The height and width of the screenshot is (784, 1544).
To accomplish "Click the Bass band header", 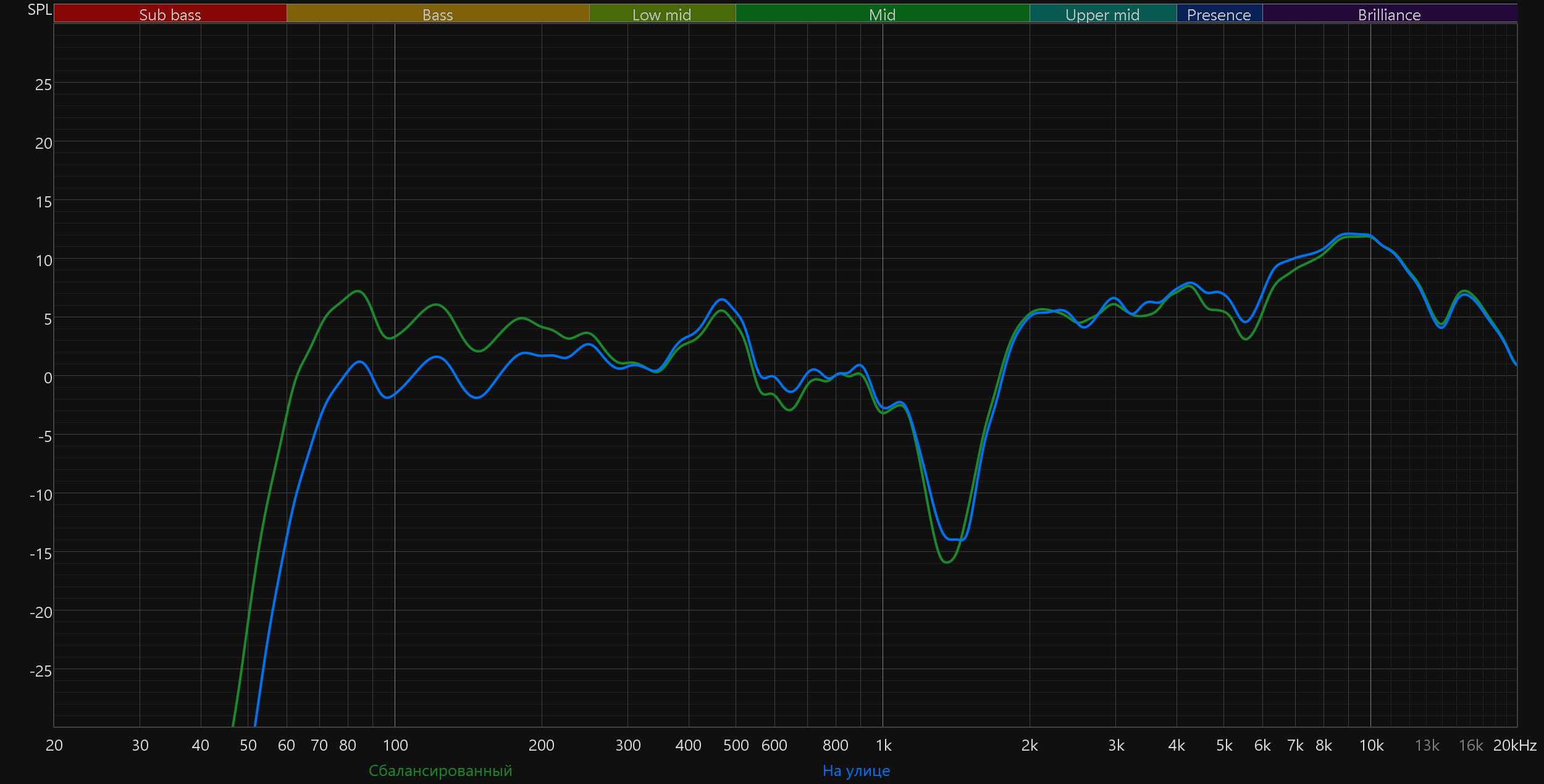I will tap(437, 14).
